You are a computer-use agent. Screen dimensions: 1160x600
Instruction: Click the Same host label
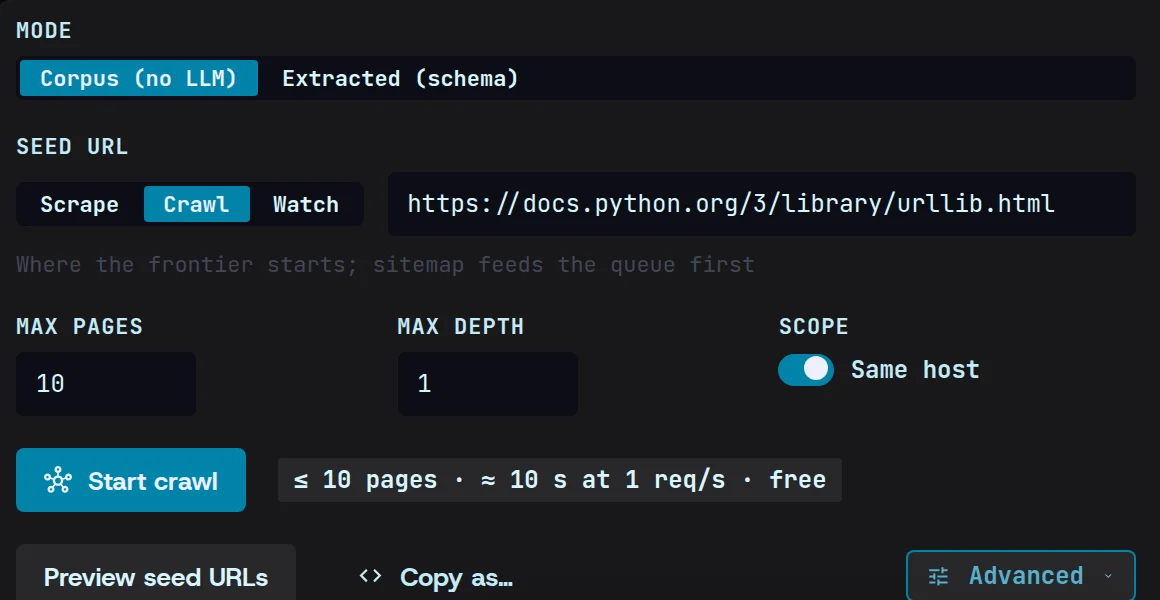[x=915, y=369]
